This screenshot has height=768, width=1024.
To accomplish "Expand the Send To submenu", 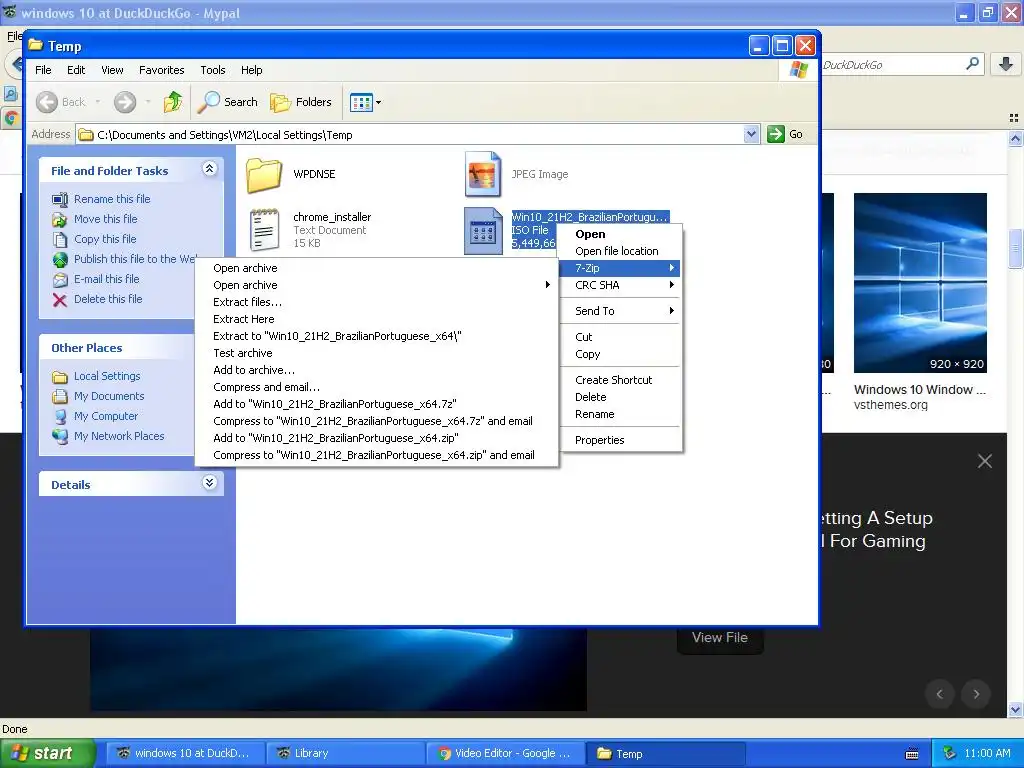I will pos(671,311).
